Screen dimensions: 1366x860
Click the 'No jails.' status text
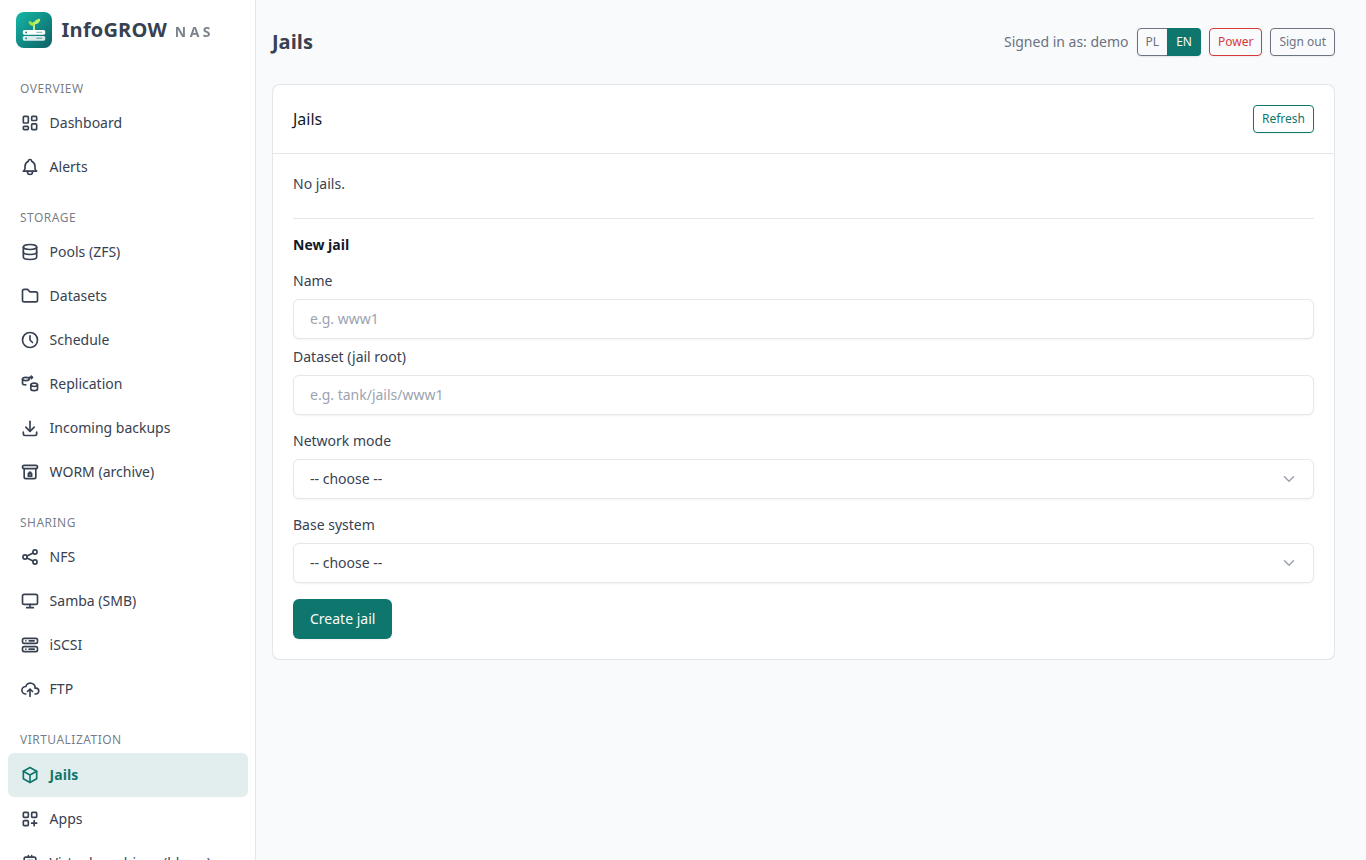coord(319,184)
